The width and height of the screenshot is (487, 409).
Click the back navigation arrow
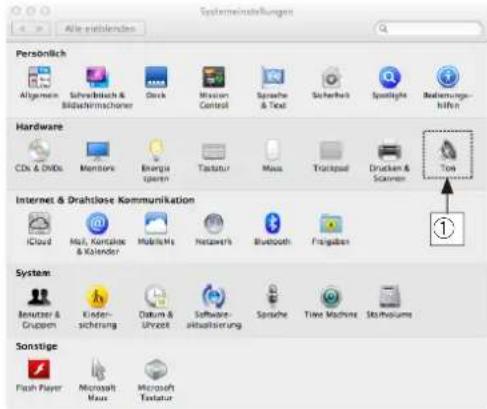tap(22, 28)
